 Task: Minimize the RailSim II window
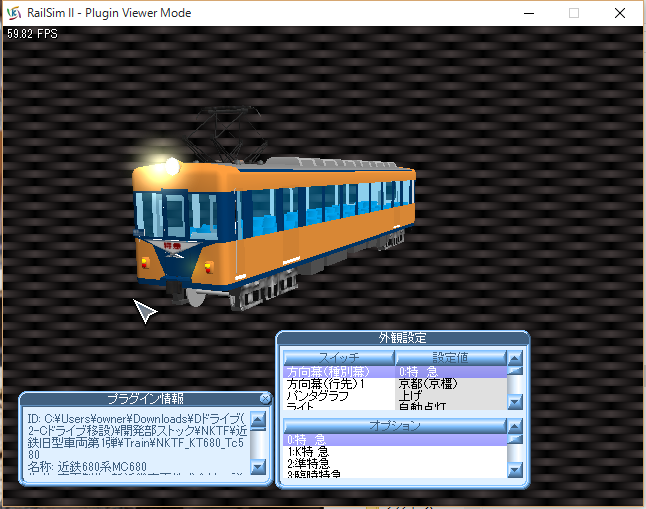click(x=529, y=13)
